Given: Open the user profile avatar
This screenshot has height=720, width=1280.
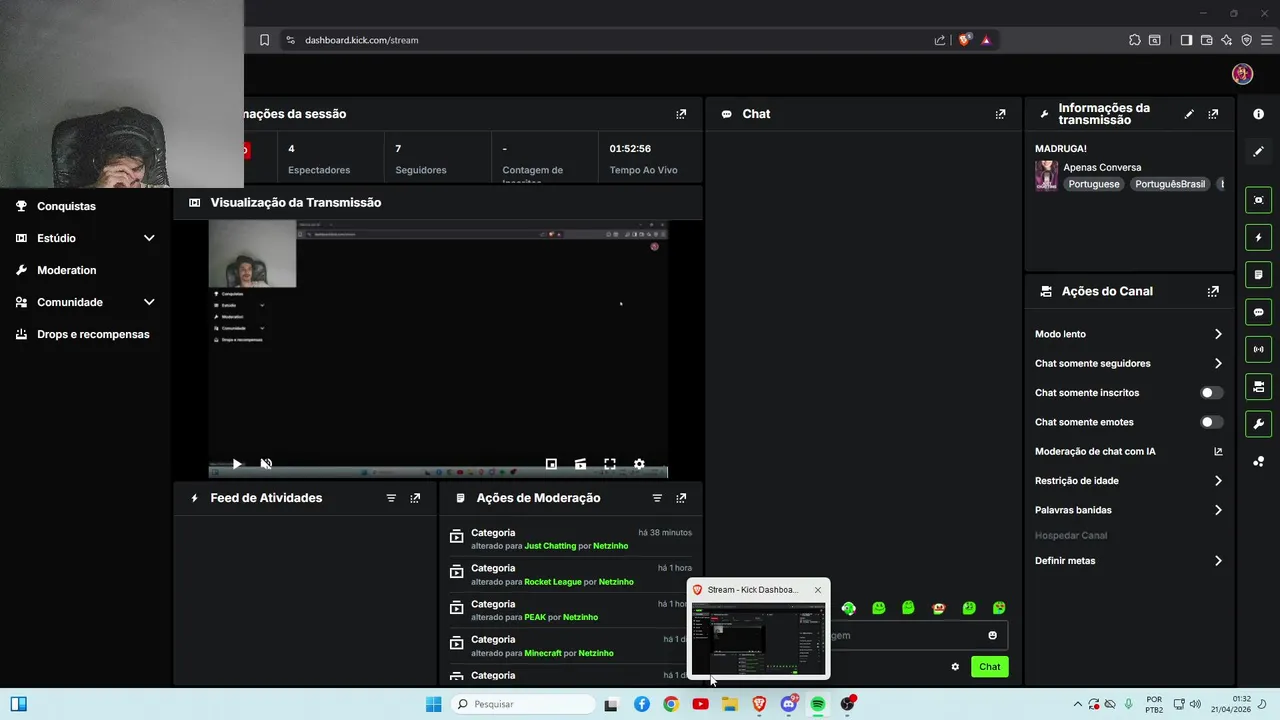Looking at the screenshot, I should point(1242,74).
